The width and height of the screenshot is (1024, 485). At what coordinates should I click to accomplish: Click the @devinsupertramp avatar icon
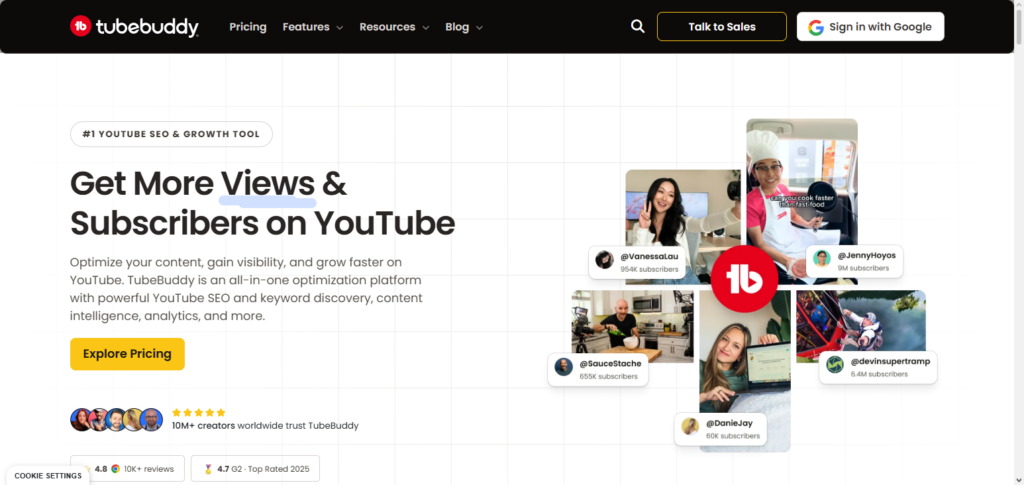(835, 364)
